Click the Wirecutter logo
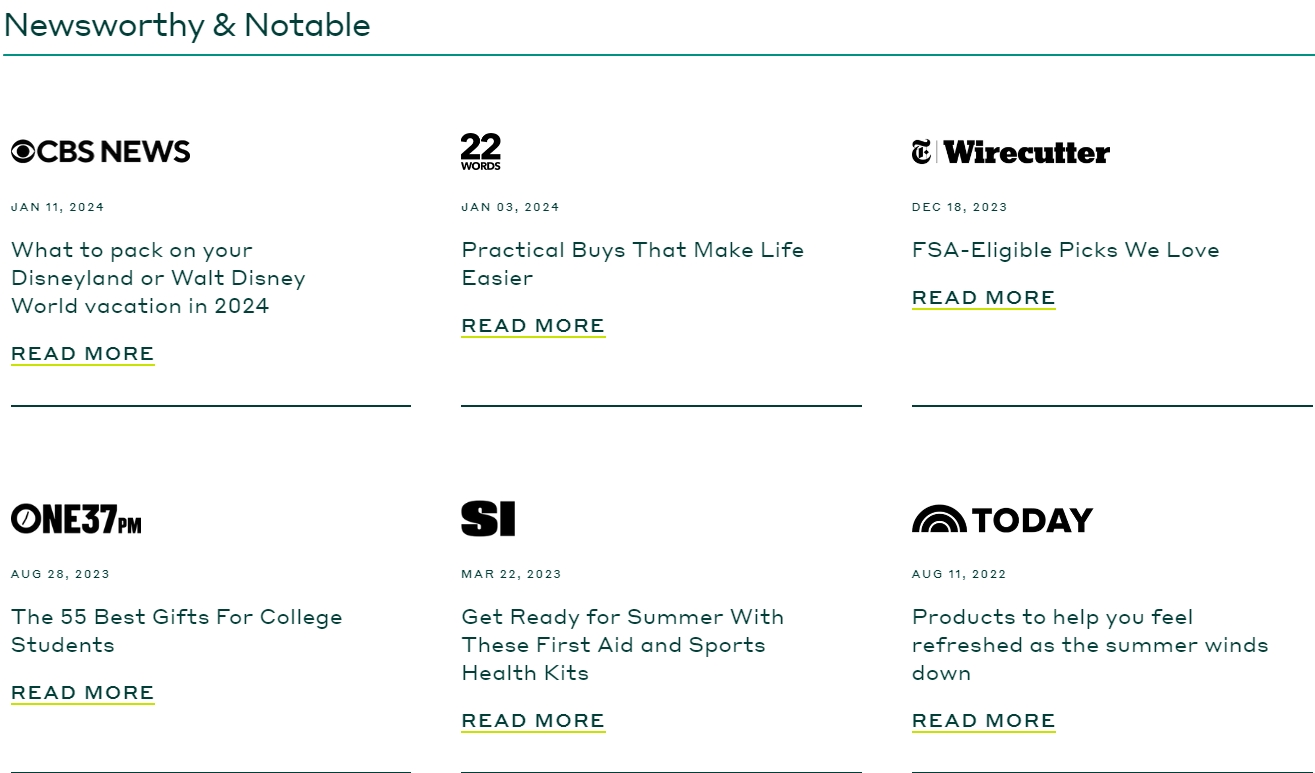 pyautogui.click(x=1010, y=152)
